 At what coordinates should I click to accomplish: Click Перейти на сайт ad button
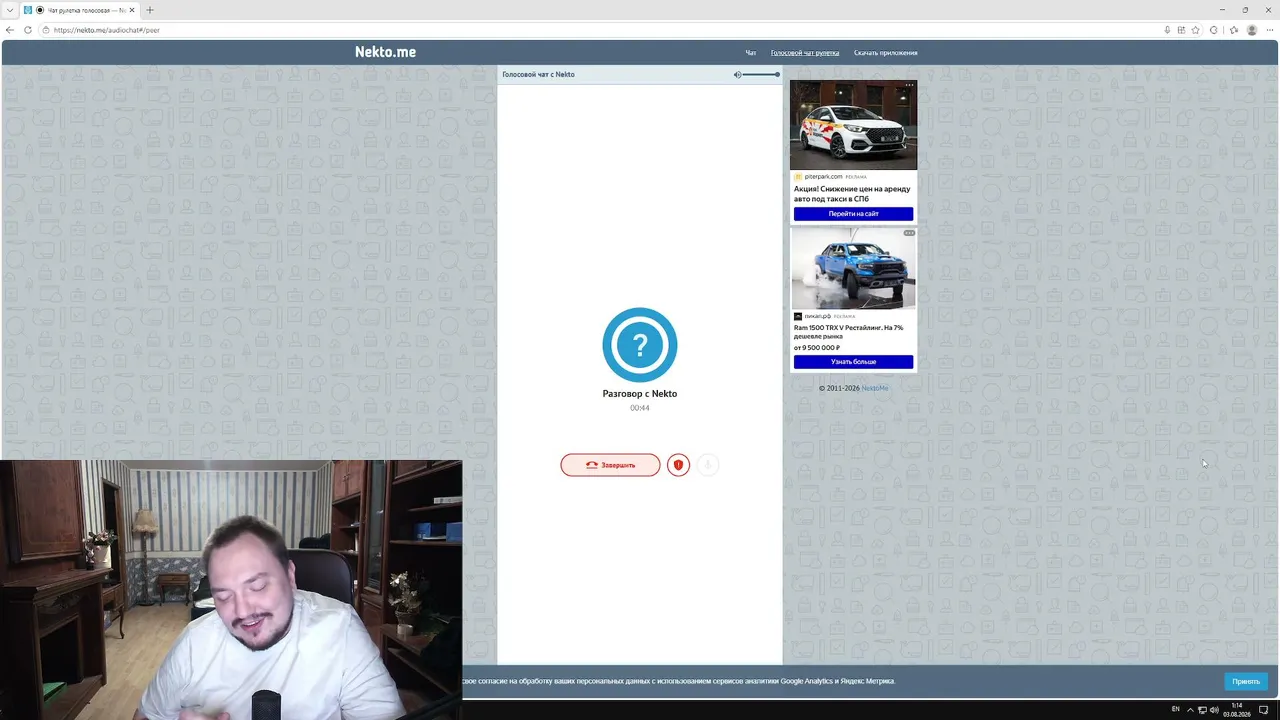853,214
